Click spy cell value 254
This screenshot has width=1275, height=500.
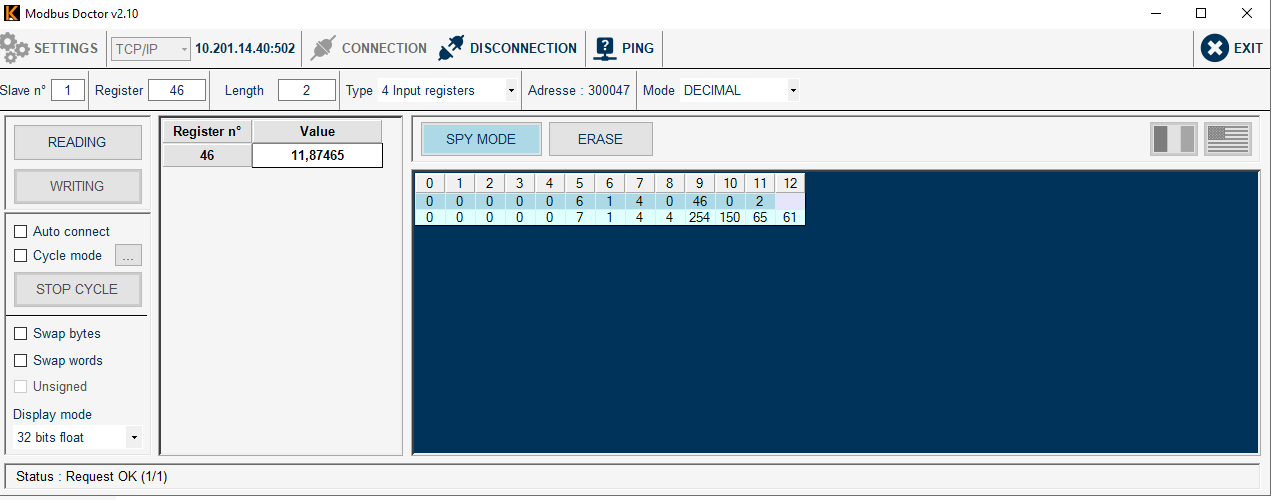[x=699, y=217]
